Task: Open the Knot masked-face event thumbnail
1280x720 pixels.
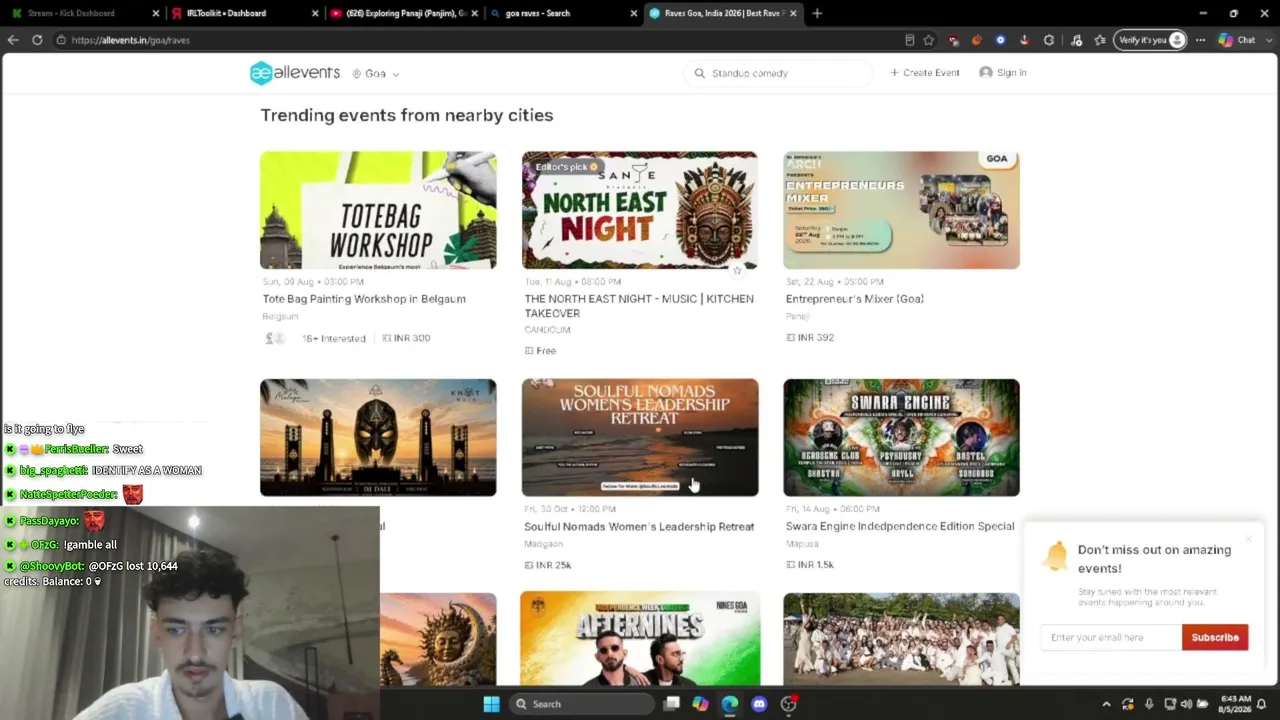Action: (x=378, y=437)
